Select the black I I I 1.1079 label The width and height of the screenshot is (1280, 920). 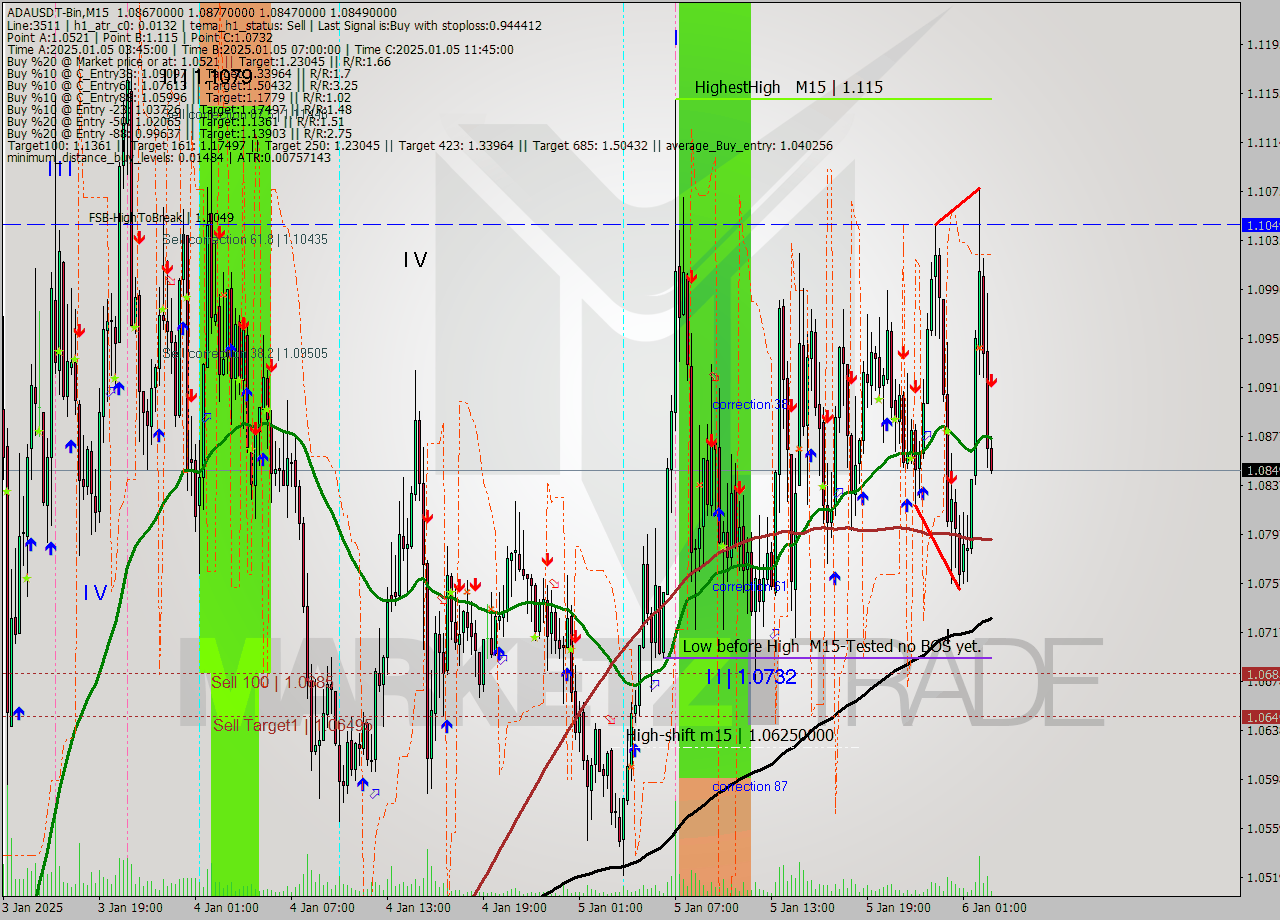207,77
